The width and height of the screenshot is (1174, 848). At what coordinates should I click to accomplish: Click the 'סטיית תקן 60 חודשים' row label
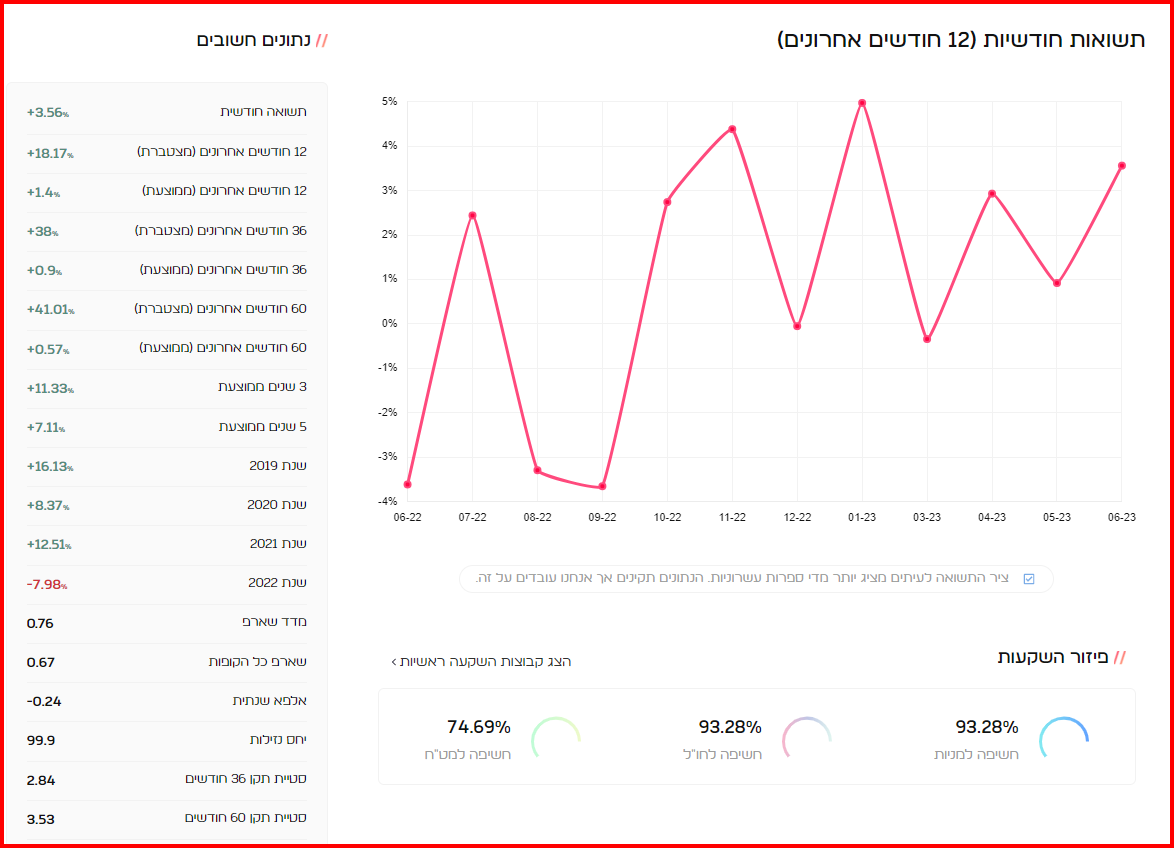pos(246,817)
